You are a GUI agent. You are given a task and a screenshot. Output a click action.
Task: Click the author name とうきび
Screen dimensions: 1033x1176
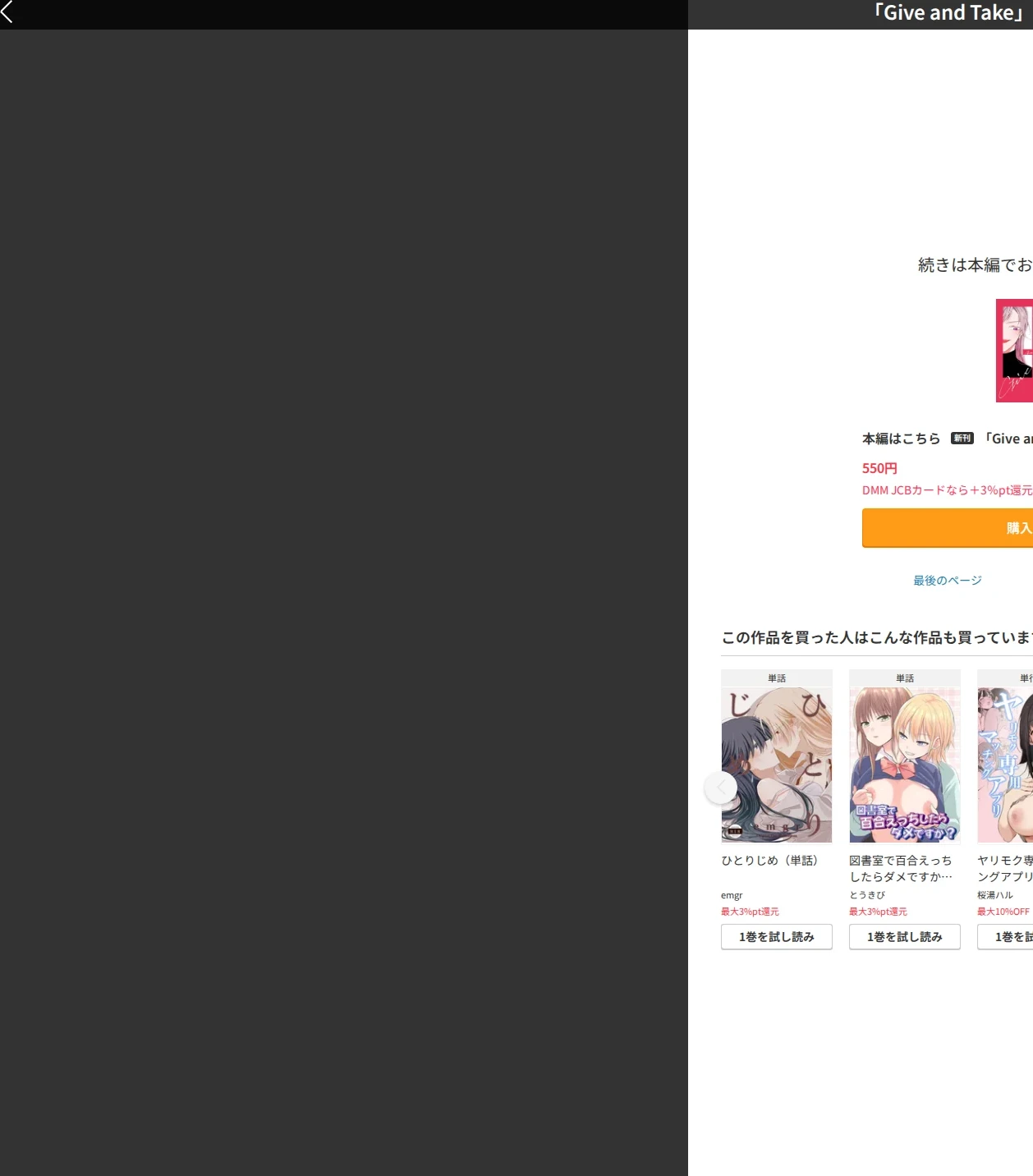867,896
